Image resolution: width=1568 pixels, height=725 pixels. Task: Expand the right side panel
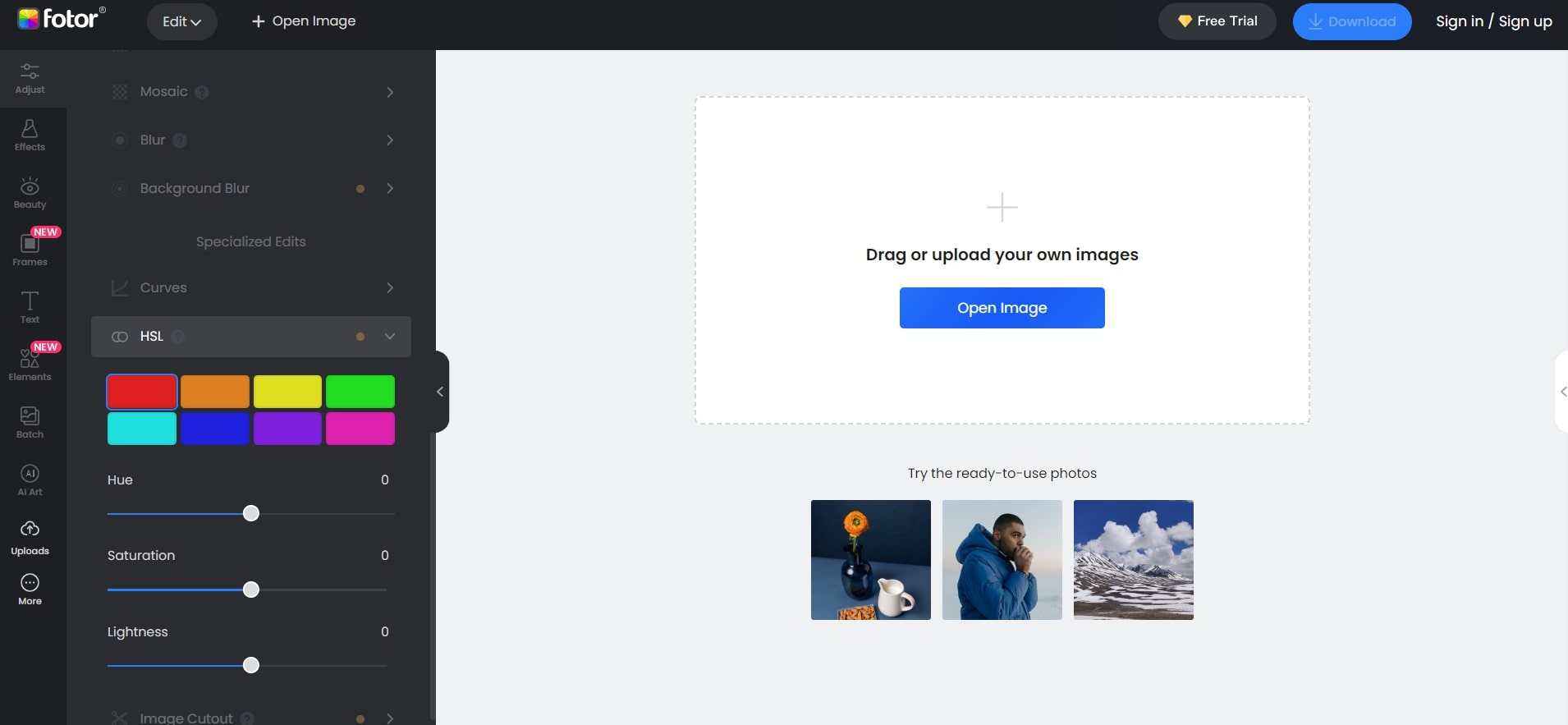pos(1562,392)
